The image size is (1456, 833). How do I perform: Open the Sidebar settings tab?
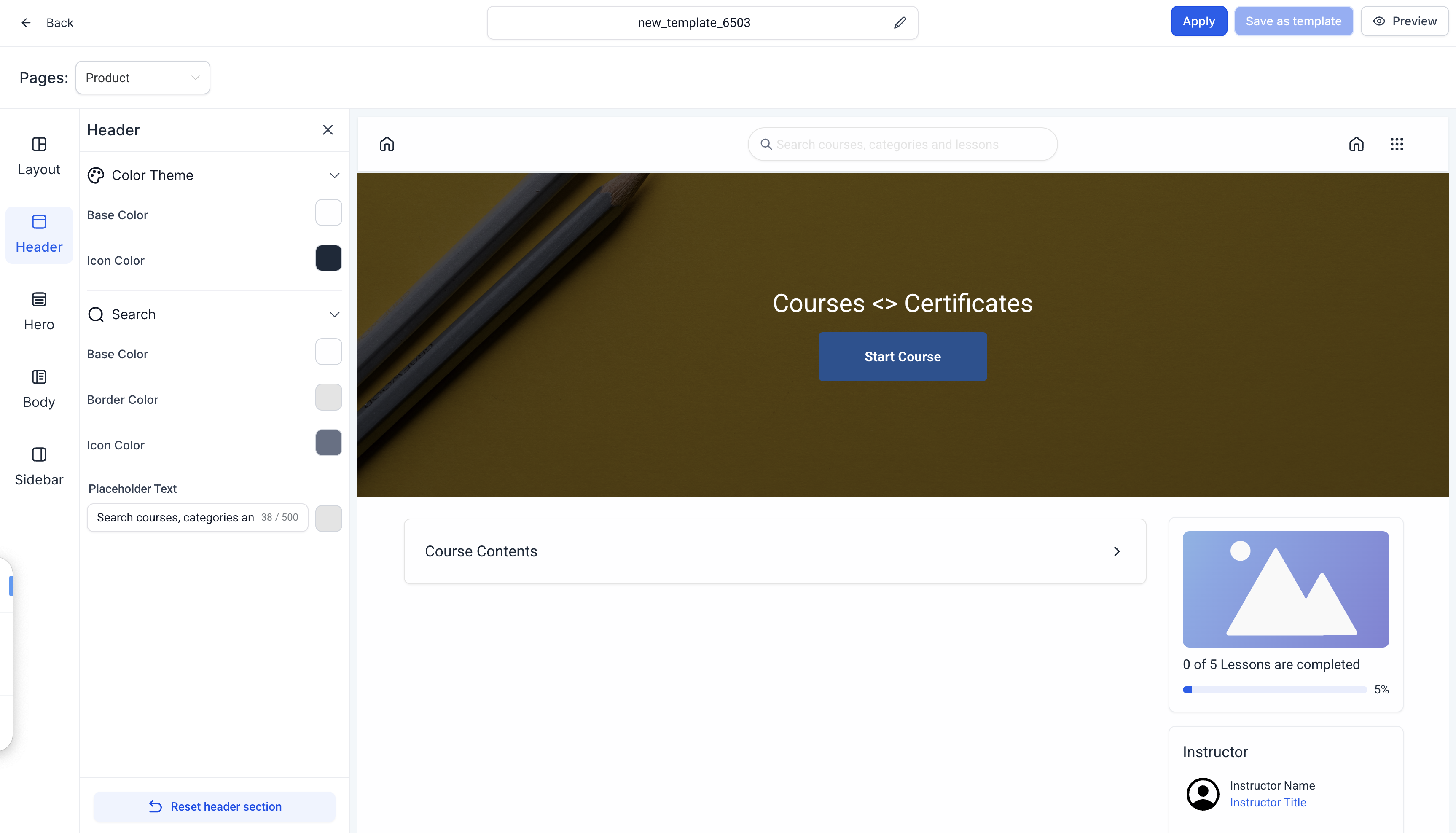(39, 466)
